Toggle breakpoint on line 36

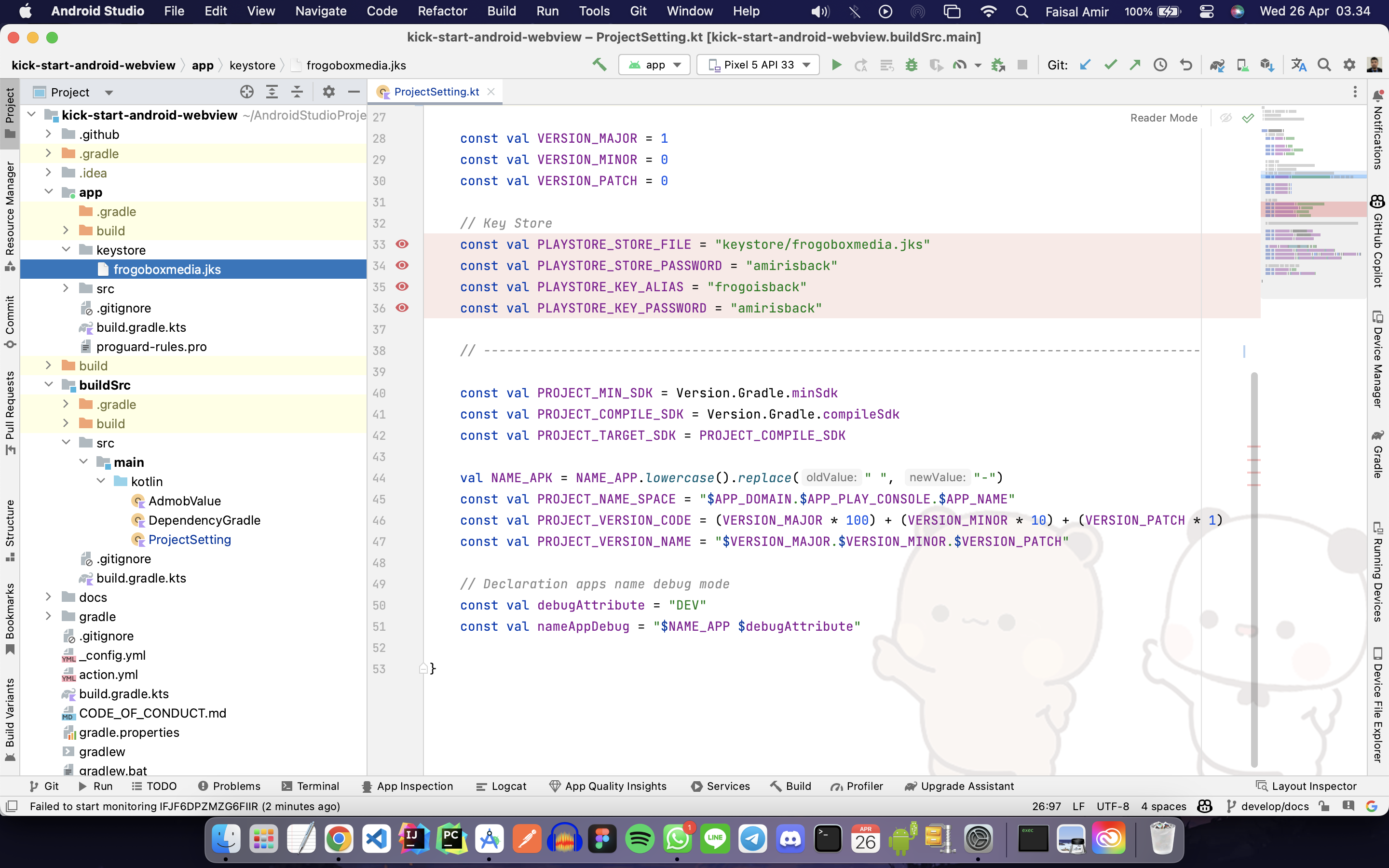(402, 308)
